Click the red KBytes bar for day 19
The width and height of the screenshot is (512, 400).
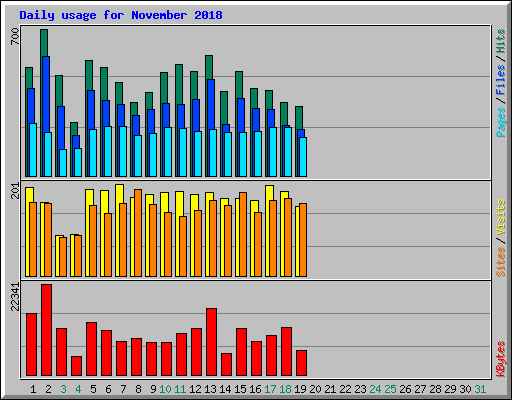(x=302, y=363)
